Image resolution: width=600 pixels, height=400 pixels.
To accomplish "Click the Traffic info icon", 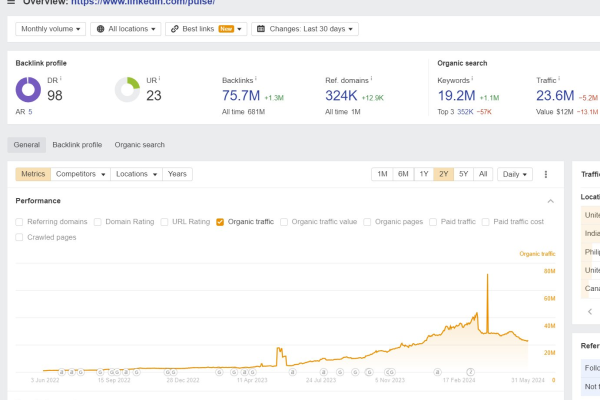I will tap(559, 78).
